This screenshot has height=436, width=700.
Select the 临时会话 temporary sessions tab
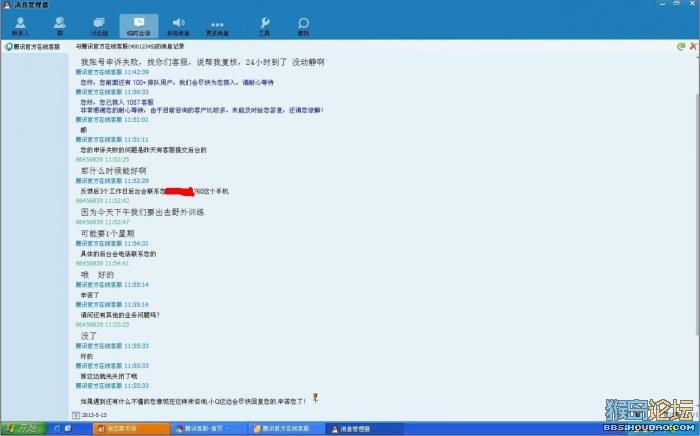(x=139, y=26)
